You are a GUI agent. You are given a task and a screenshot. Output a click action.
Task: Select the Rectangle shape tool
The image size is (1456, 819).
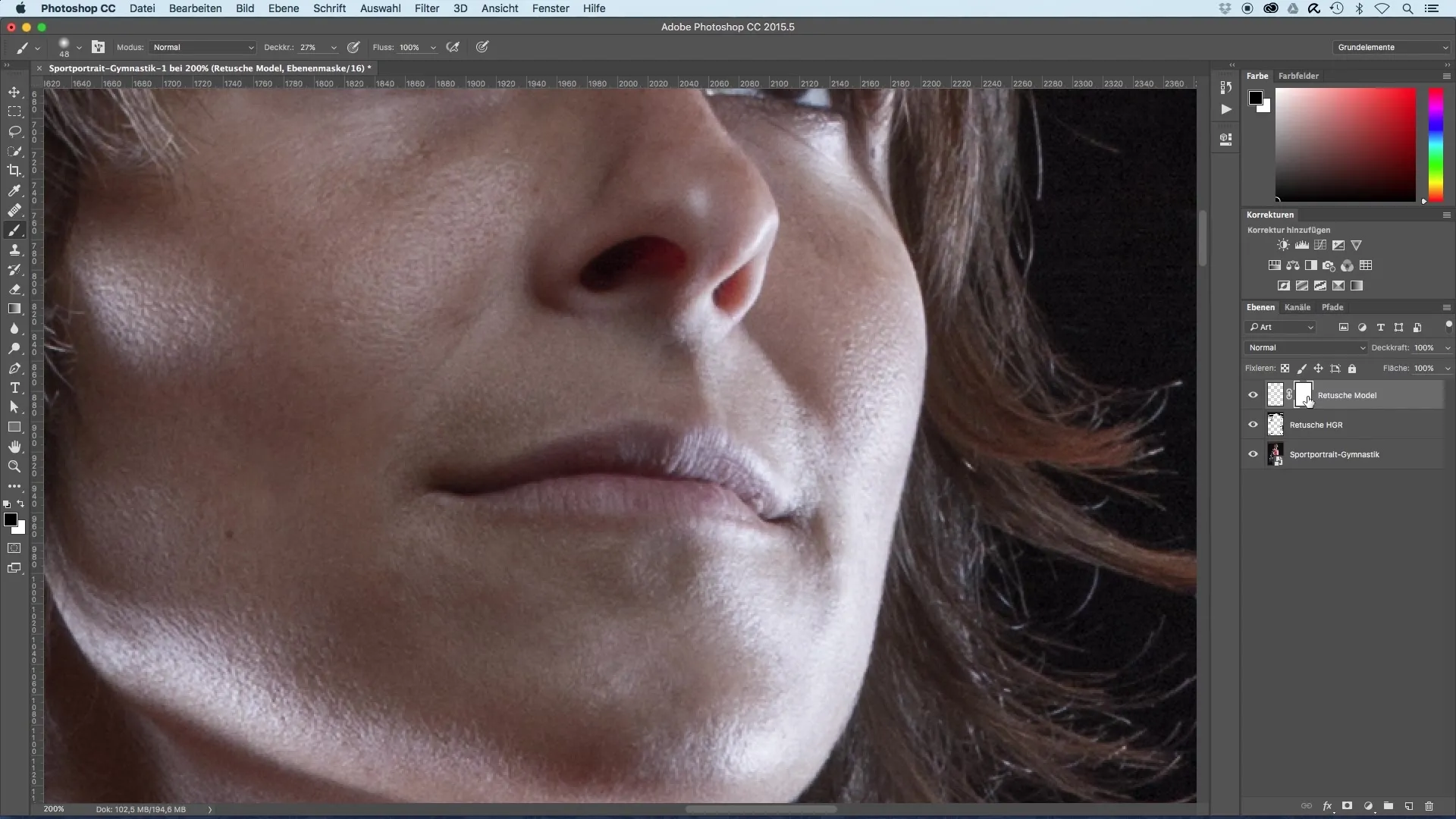(14, 427)
